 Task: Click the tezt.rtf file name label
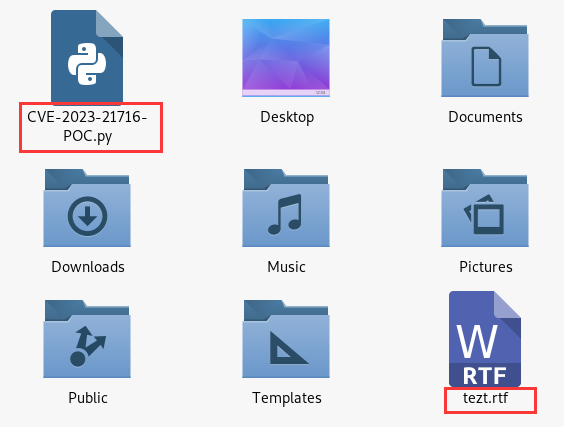(485, 398)
